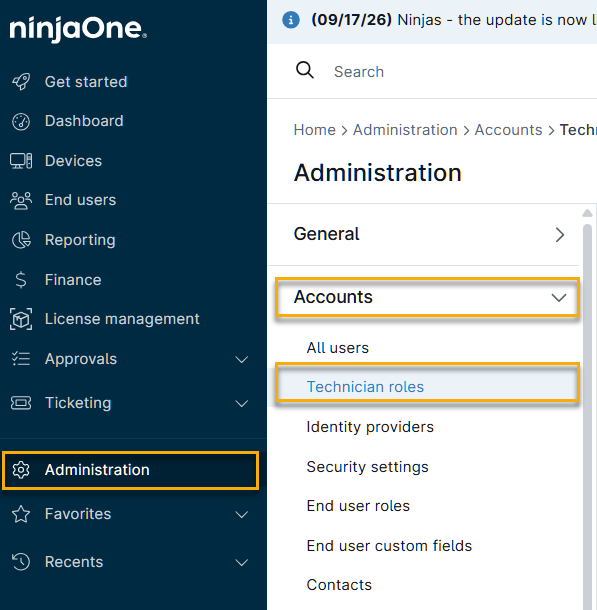The height and width of the screenshot is (610, 597).
Task: Click the Ticketing ticket icon
Action: coord(21,403)
